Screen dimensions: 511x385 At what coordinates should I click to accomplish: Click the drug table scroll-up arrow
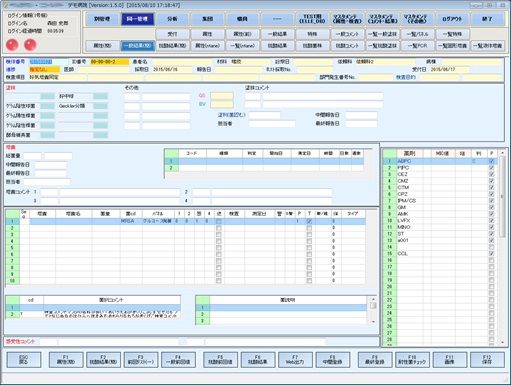[x=502, y=153]
